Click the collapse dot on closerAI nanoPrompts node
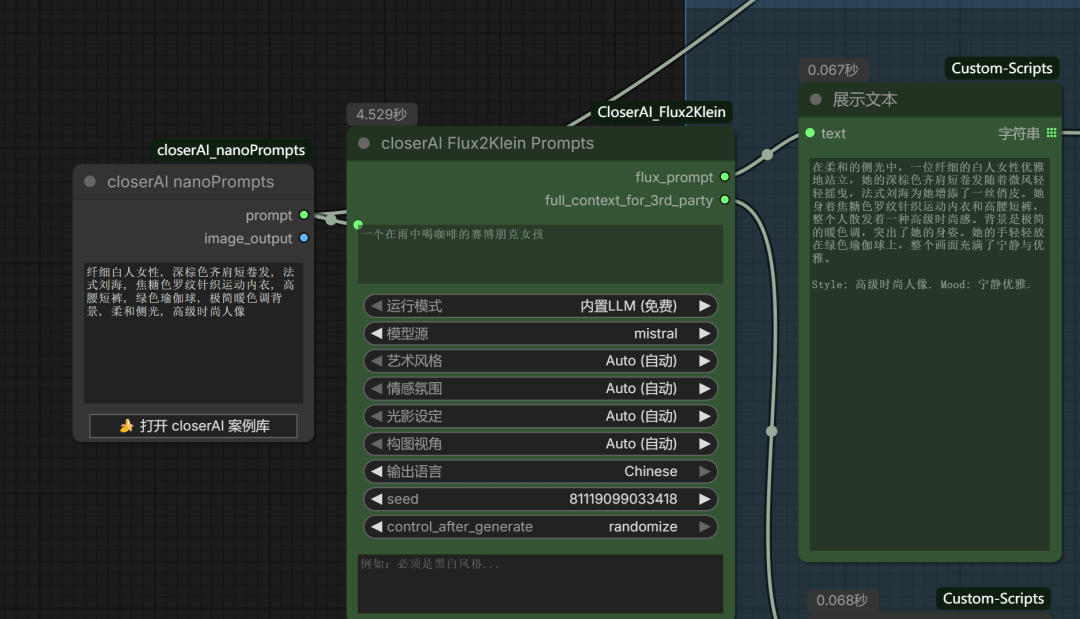Viewport: 1080px width, 619px height. coord(90,182)
